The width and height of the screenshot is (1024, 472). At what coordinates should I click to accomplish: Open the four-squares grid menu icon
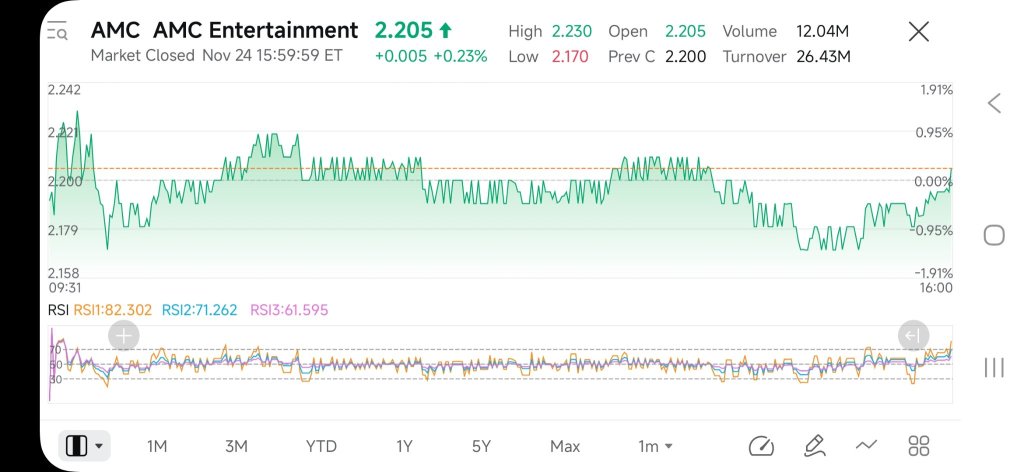tap(919, 446)
